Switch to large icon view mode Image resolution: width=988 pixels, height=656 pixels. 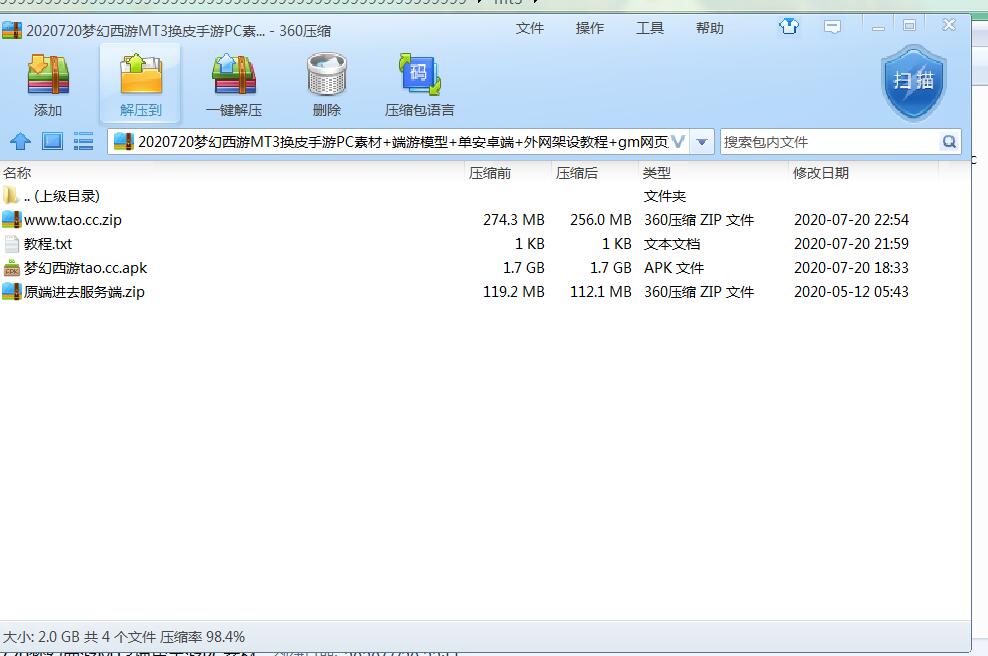click(x=52, y=142)
